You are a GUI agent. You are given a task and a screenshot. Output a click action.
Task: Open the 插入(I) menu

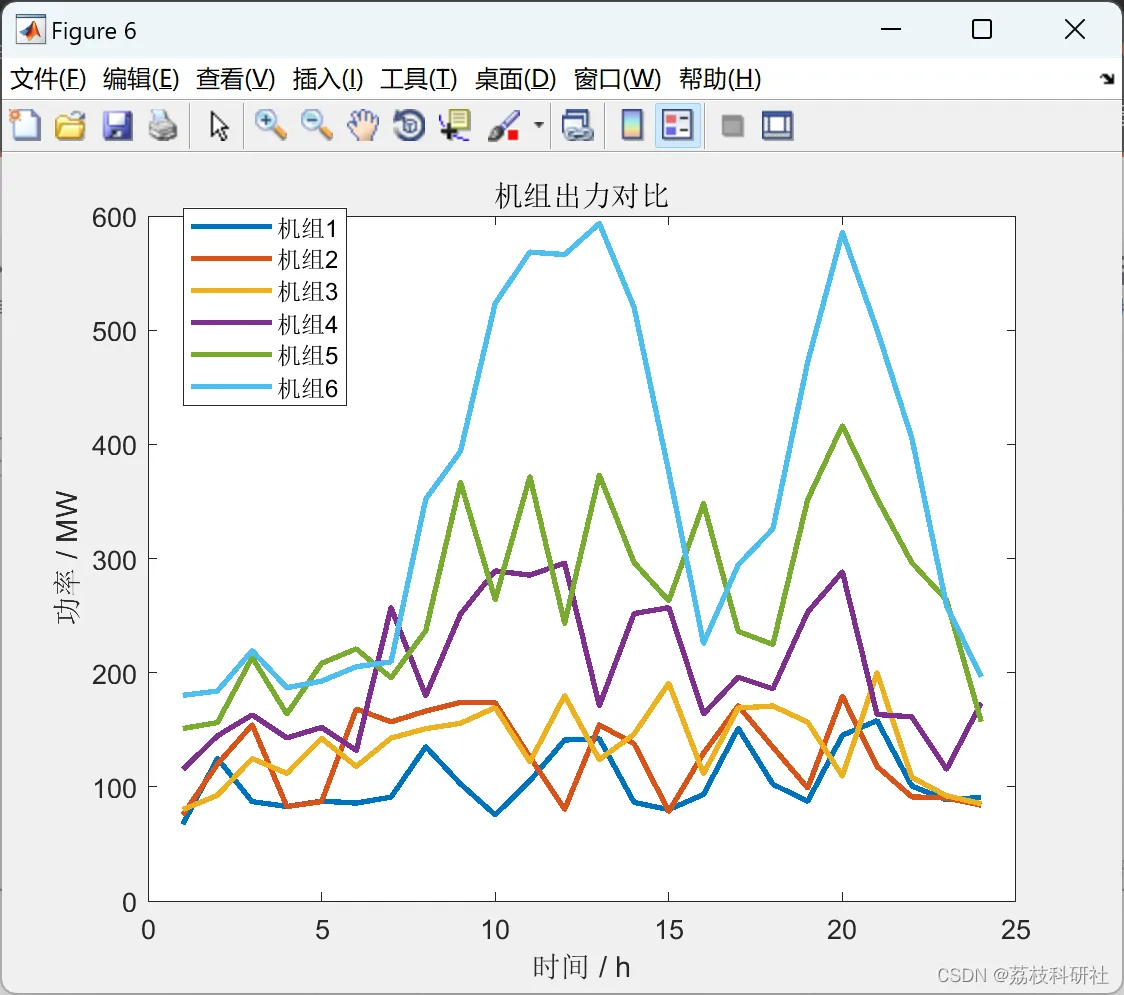[x=328, y=79]
